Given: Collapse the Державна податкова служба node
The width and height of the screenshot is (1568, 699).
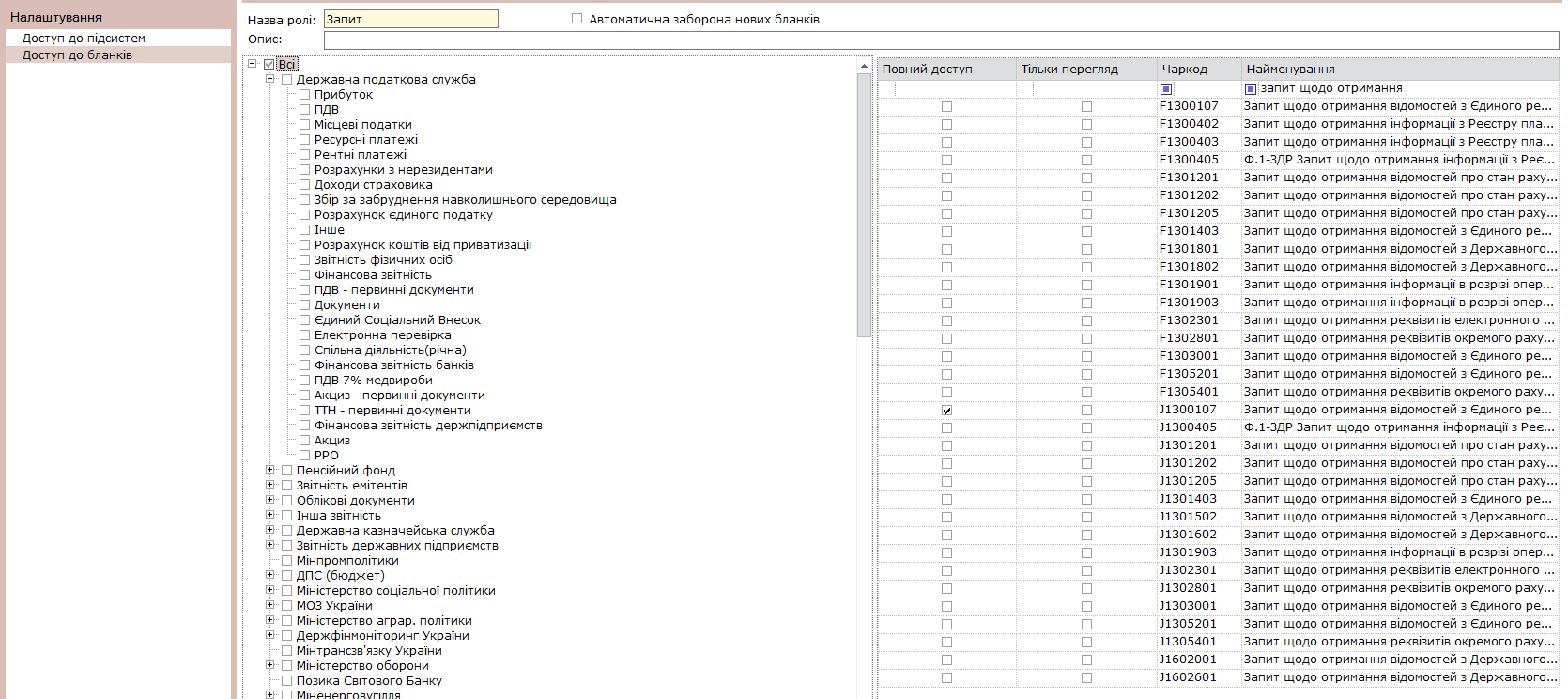Looking at the screenshot, I should coord(270,79).
